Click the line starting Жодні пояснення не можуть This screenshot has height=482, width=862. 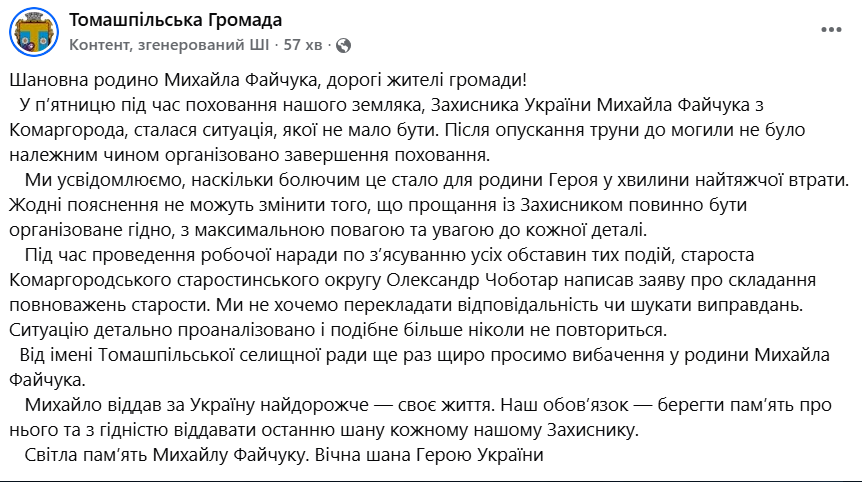point(378,205)
